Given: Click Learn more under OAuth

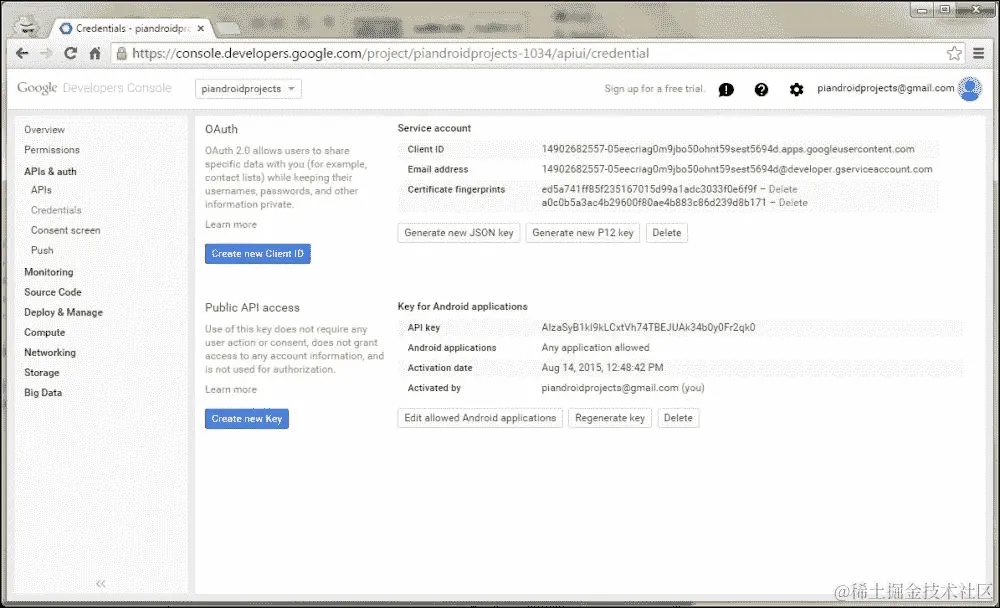Looking at the screenshot, I should (231, 225).
